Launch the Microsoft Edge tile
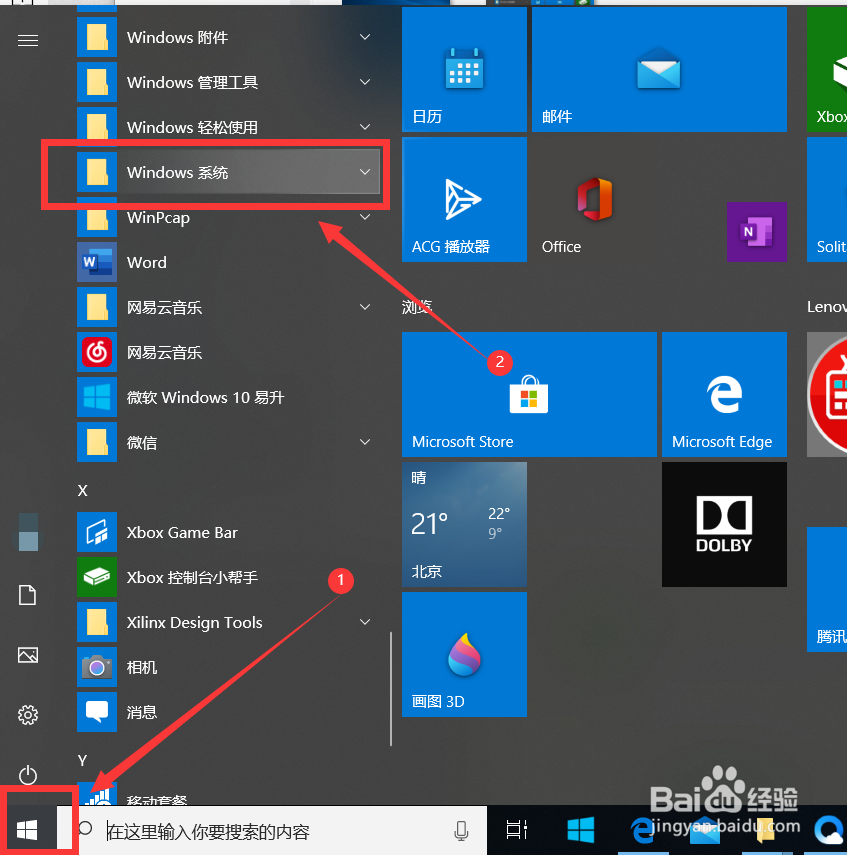847x855 pixels. (724, 394)
